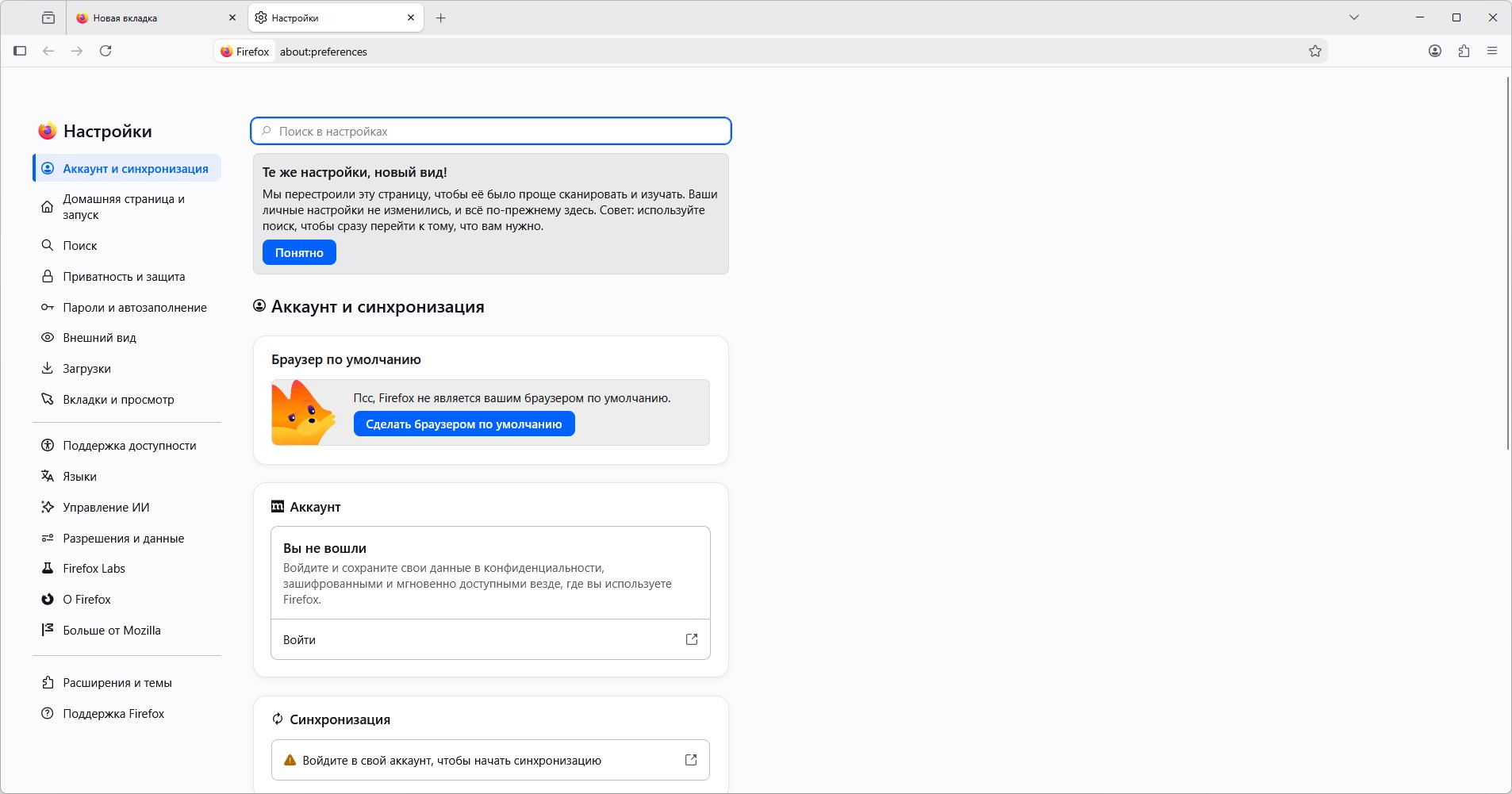Open the Firefox Labs category
Viewport: 1512px width, 794px height.
[127, 569]
